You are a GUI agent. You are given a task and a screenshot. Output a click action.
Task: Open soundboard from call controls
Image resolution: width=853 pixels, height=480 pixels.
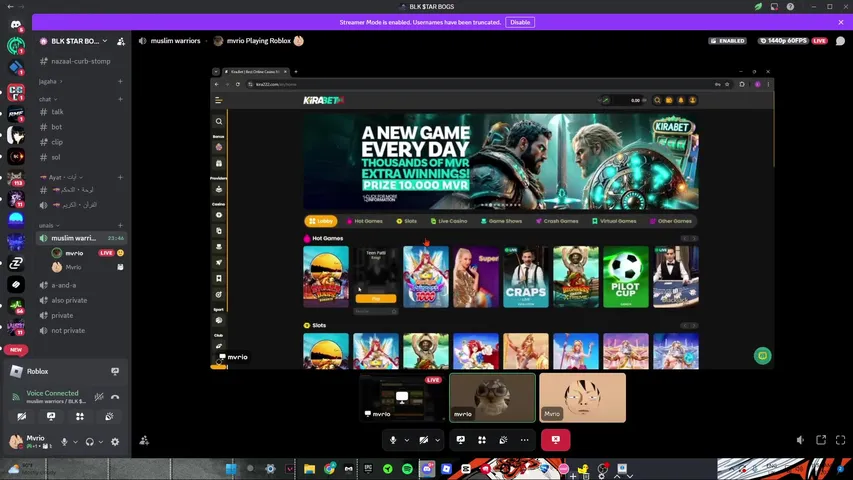coord(503,440)
